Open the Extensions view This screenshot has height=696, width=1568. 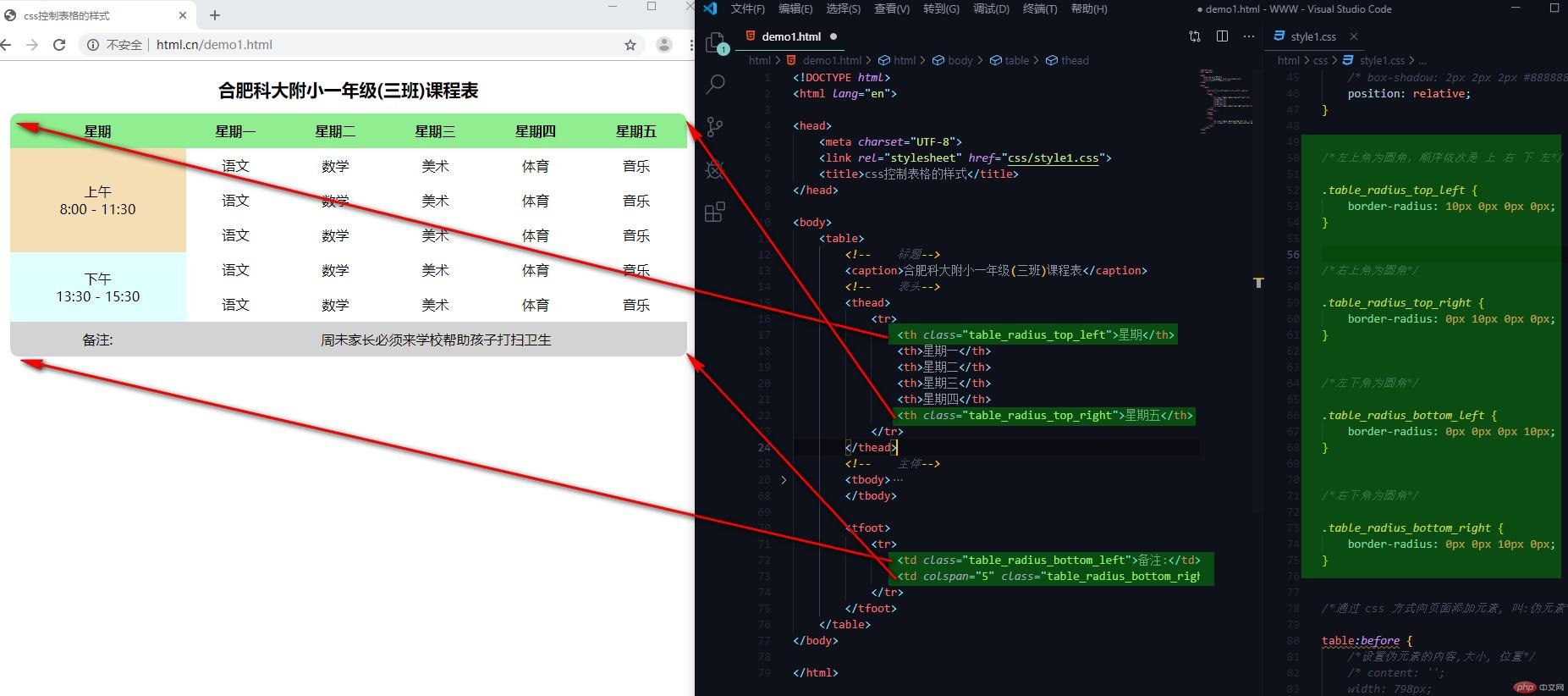click(715, 212)
